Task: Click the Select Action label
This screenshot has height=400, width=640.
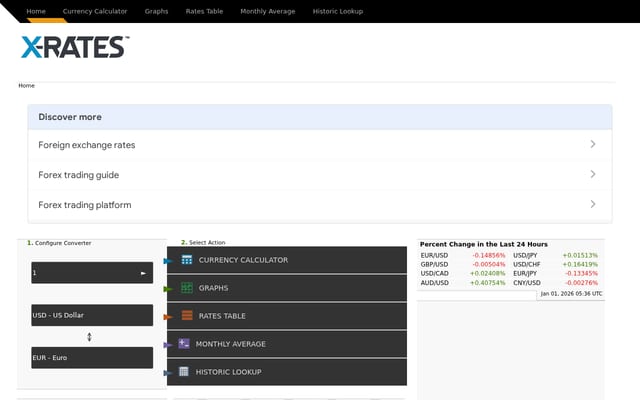Action: coord(207,242)
